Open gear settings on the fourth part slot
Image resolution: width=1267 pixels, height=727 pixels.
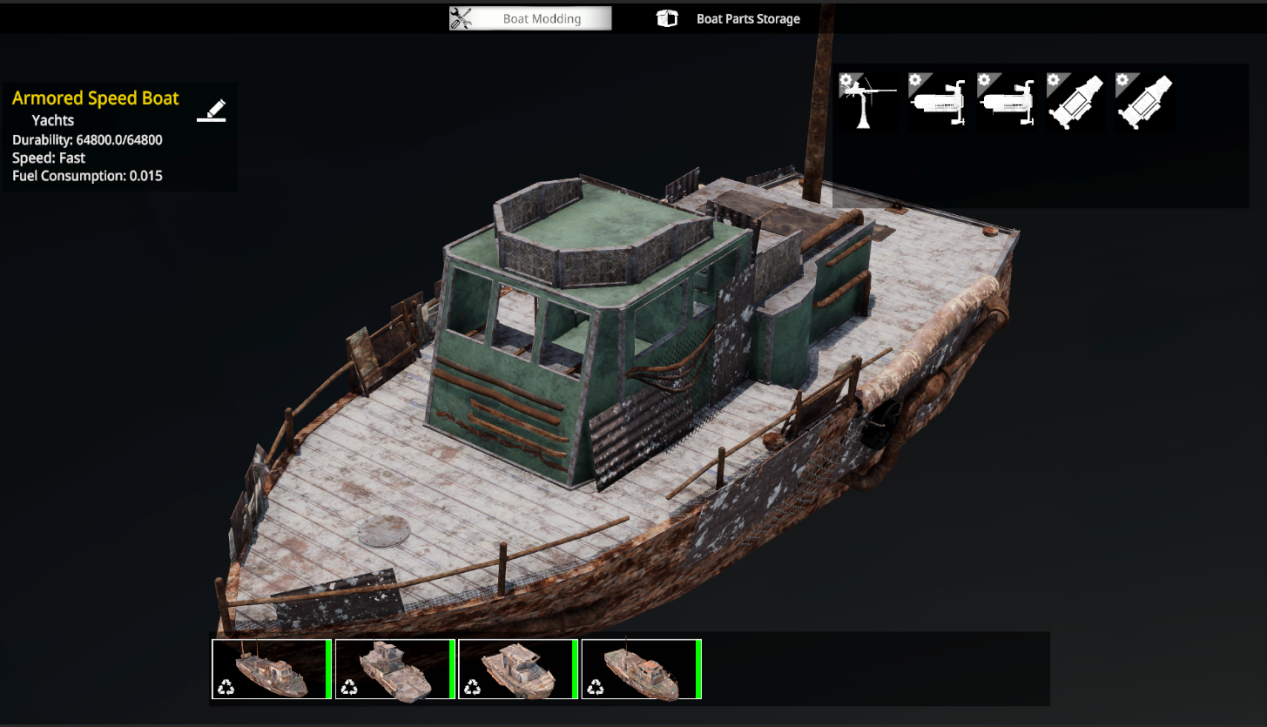[x=1053, y=80]
